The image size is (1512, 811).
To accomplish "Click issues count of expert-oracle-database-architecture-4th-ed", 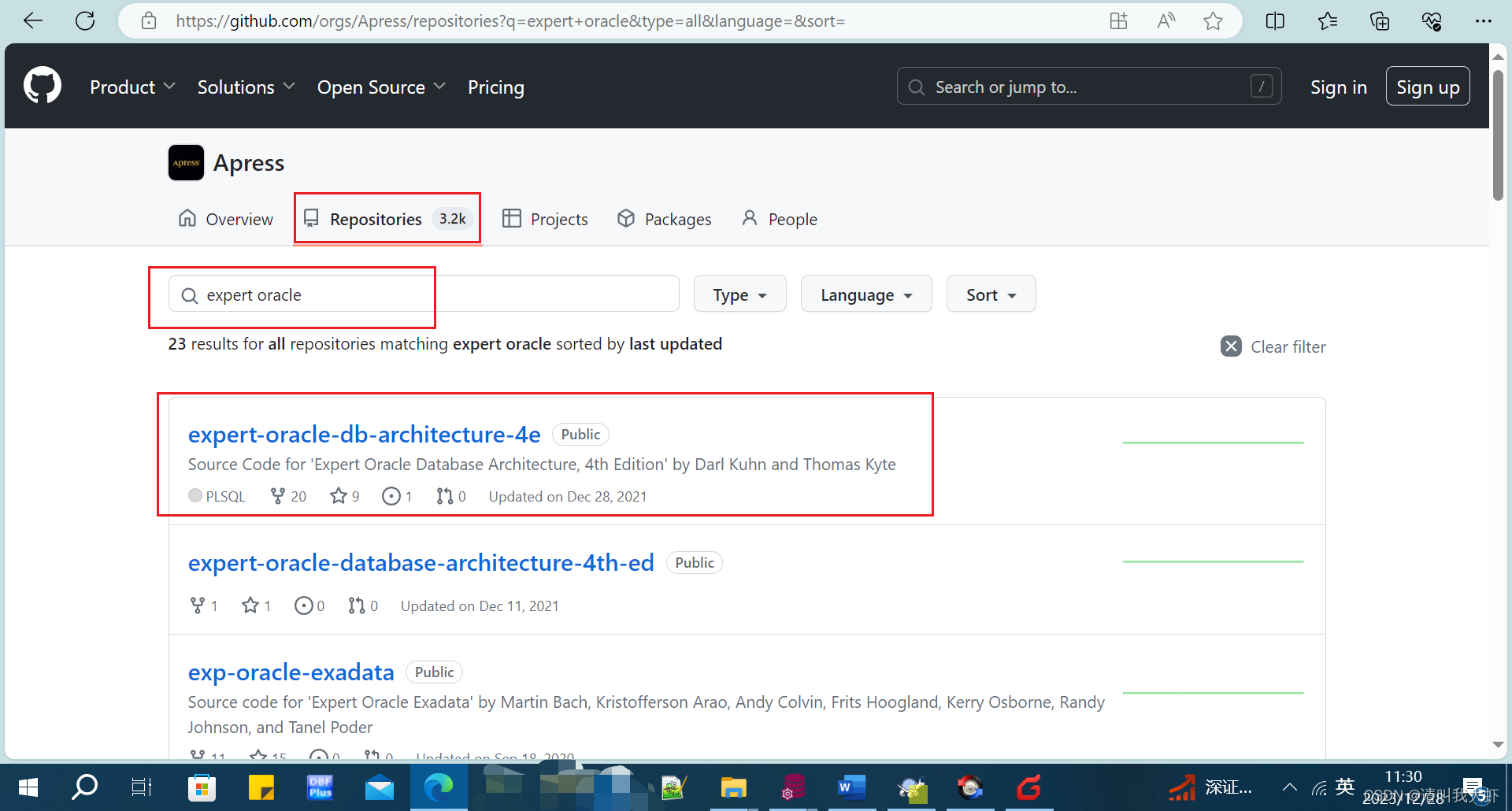I will click(309, 605).
